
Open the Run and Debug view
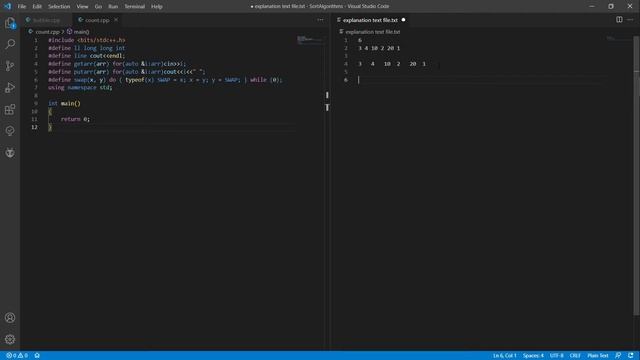click(x=10, y=87)
